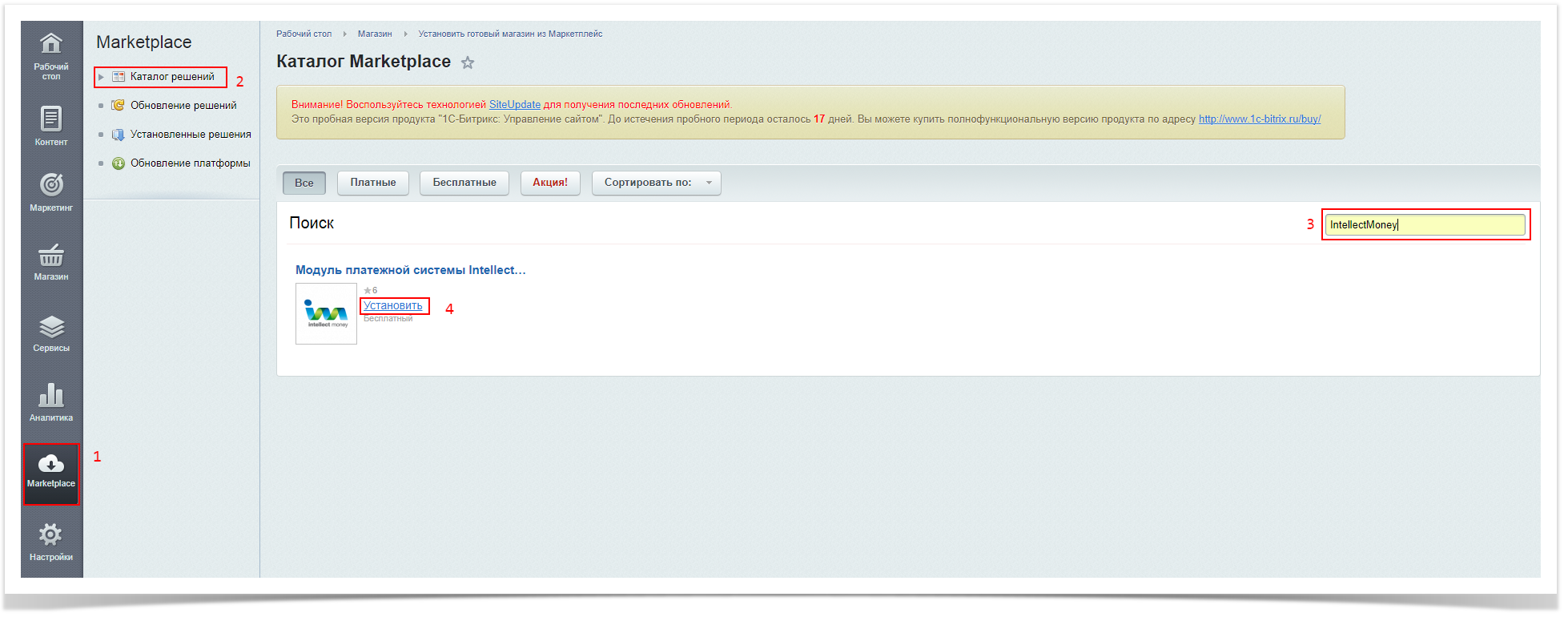
Task: Click the Установленные решения icon
Action: 119,135
